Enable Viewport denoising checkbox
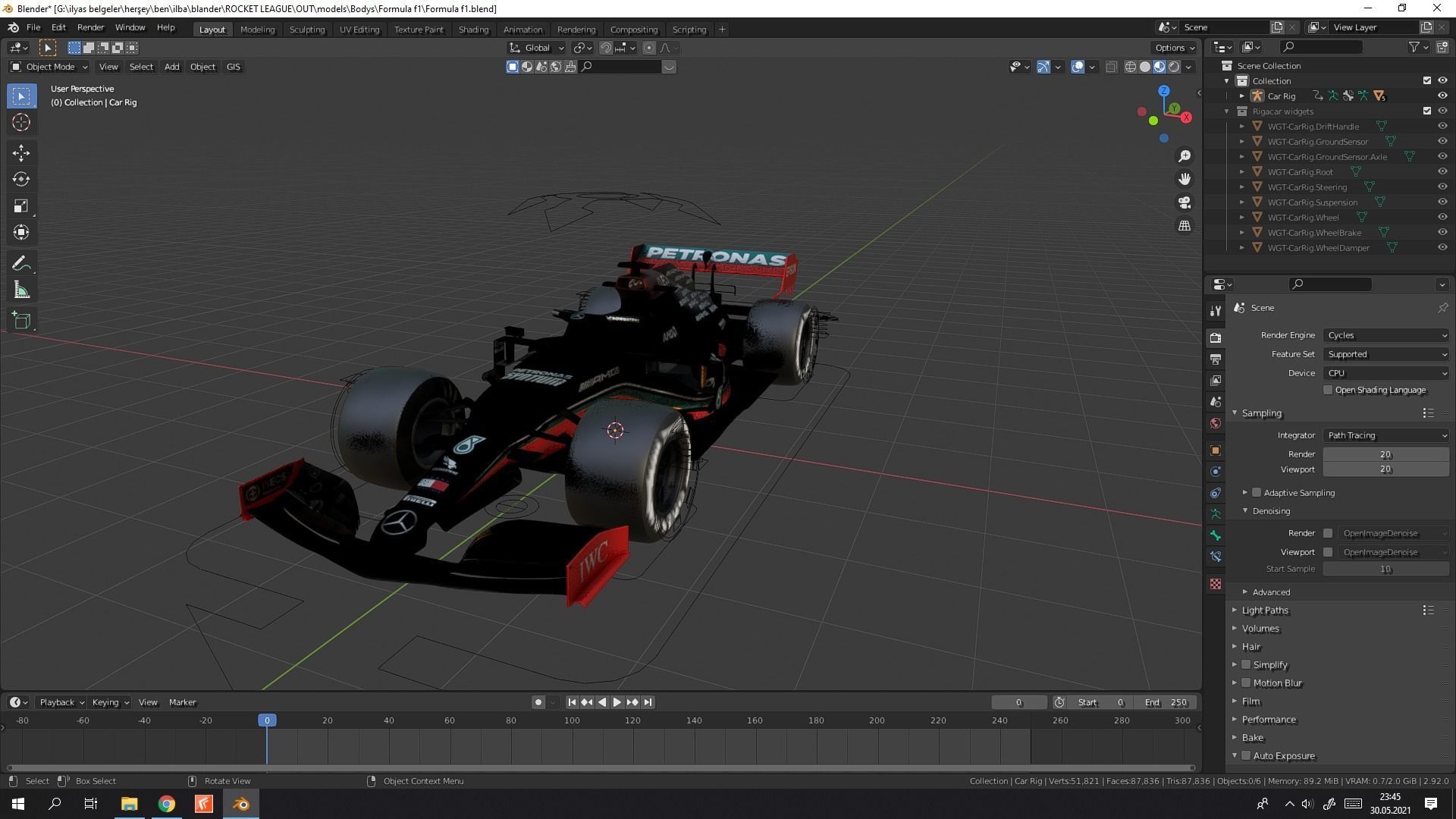The width and height of the screenshot is (1456, 819). (1328, 552)
